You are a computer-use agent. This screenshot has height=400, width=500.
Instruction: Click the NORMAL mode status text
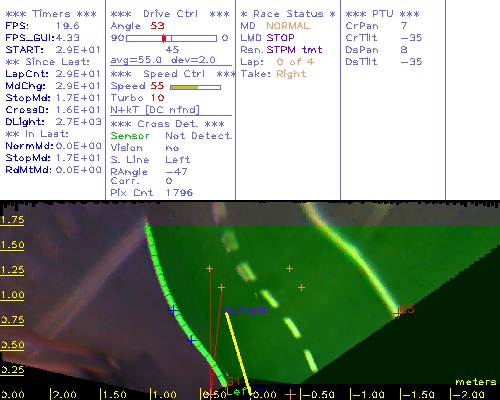288,26
